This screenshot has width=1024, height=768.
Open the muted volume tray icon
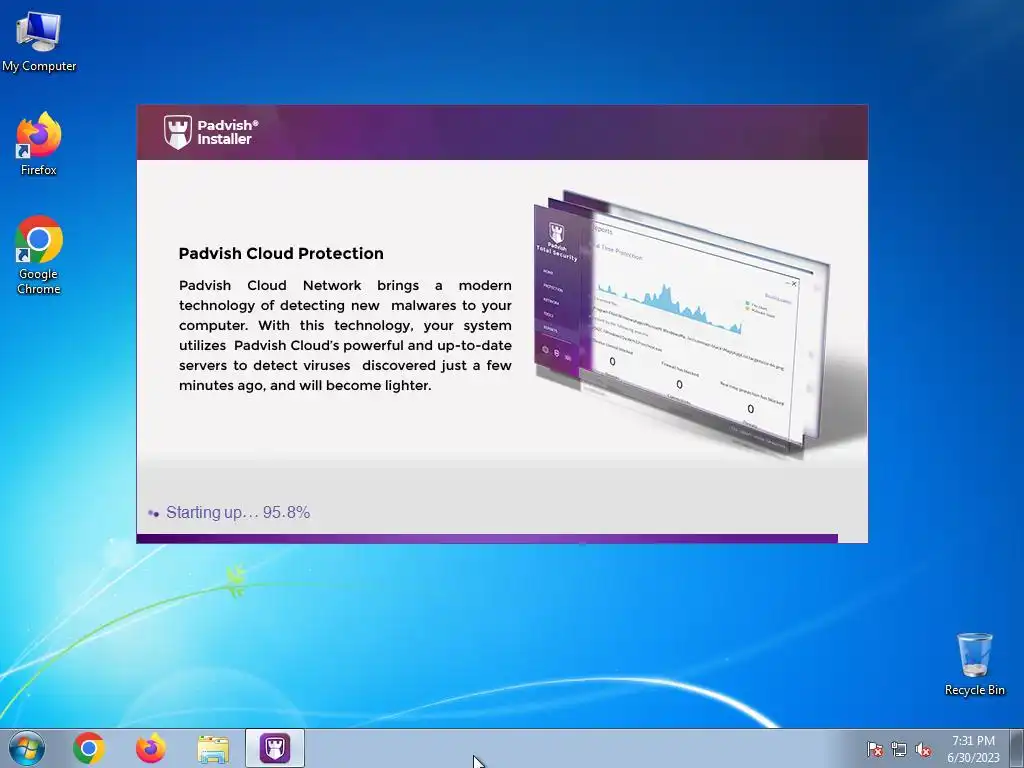(x=923, y=749)
